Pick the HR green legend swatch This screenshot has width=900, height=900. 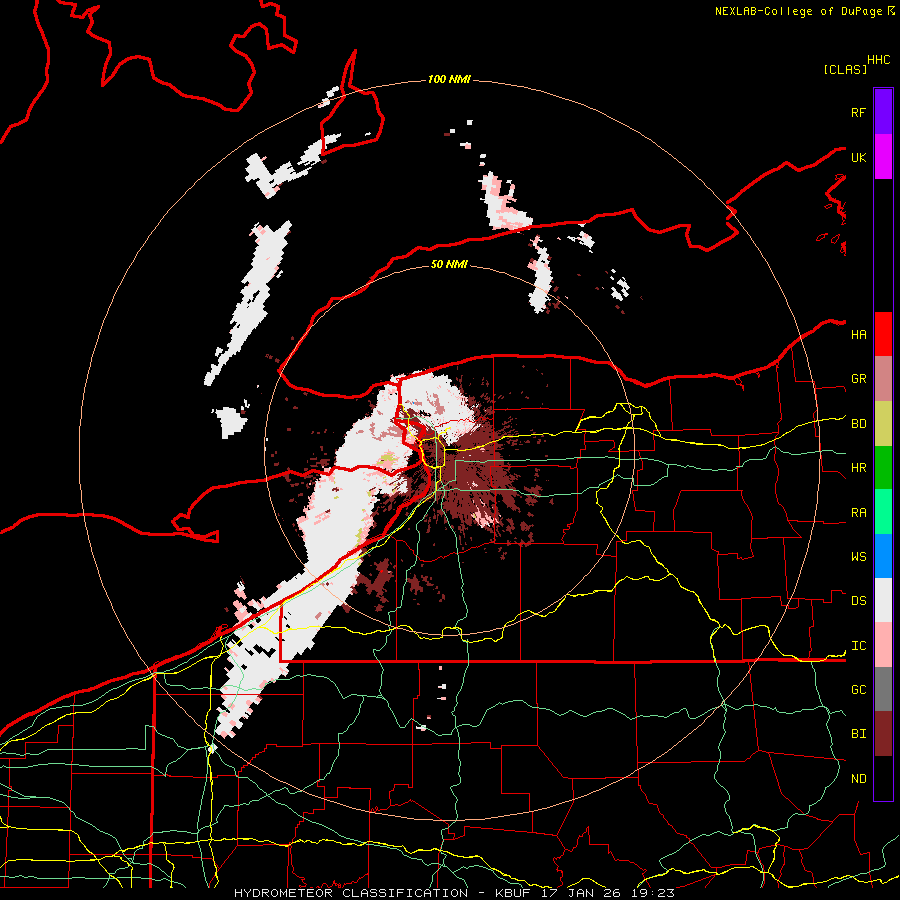click(883, 468)
